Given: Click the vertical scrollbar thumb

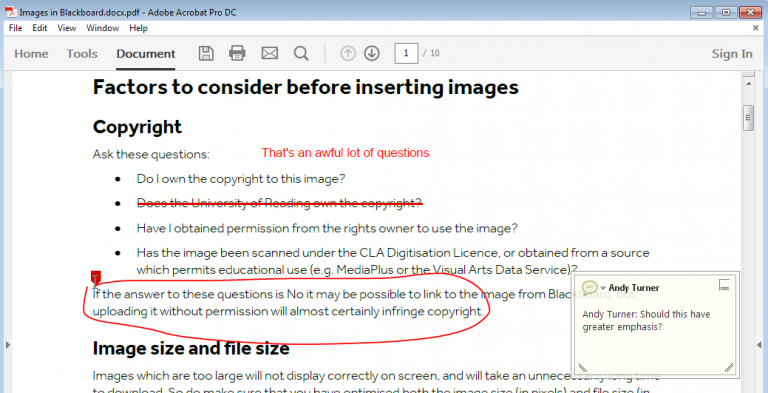Looking at the screenshot, I should [x=748, y=118].
